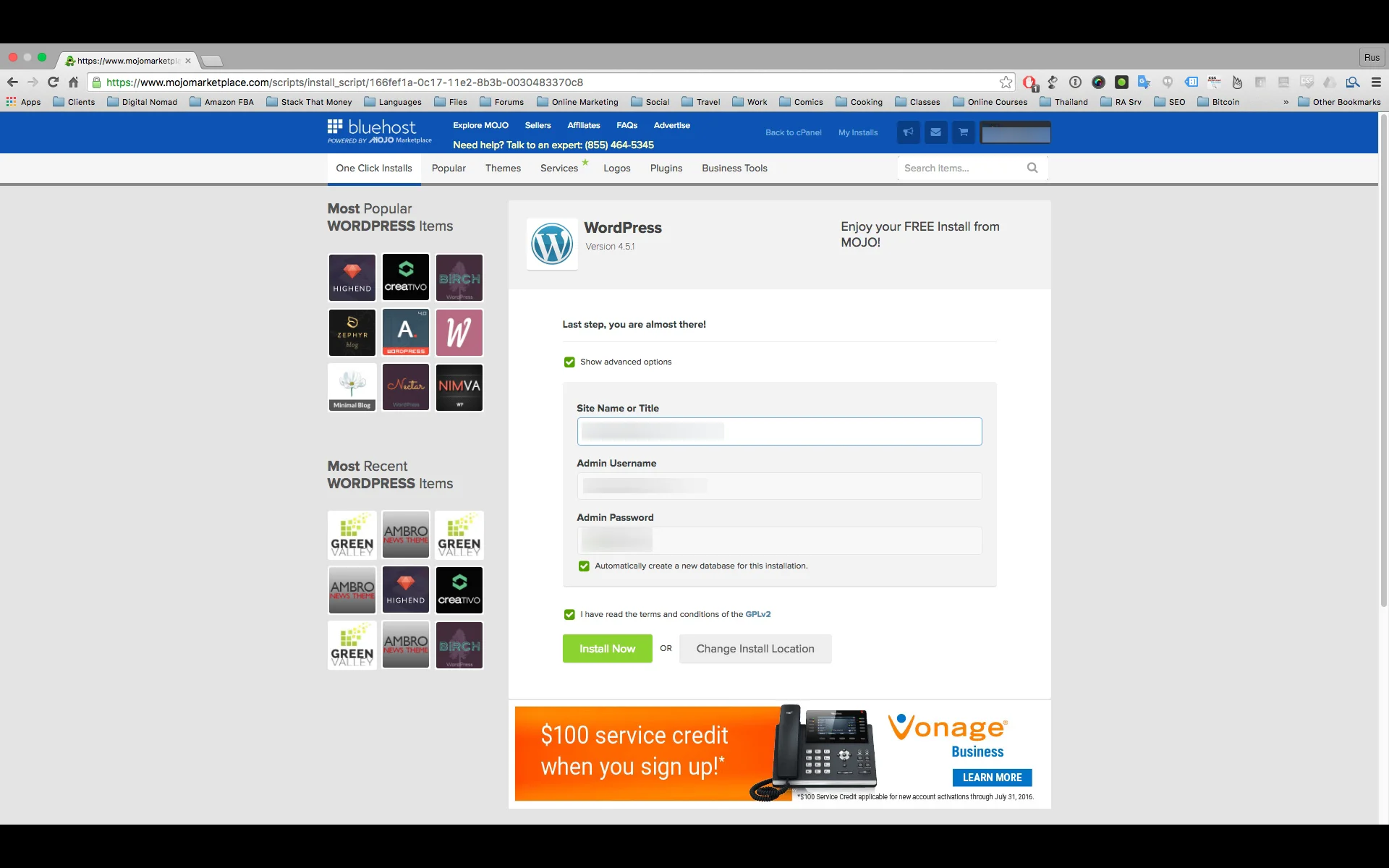Disable Show advanced options

569,362
